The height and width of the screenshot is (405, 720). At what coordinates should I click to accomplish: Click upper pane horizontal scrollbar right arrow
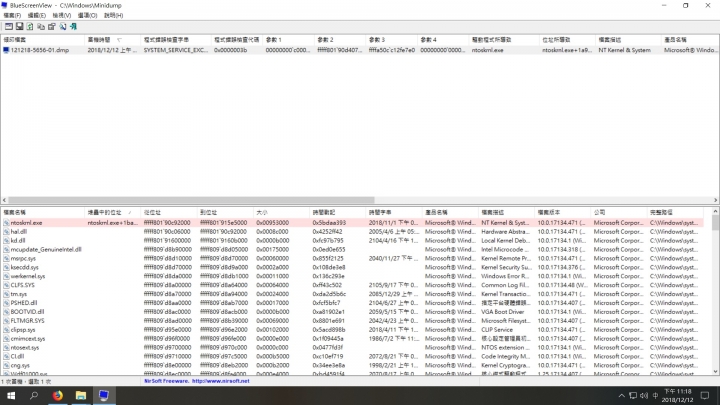(x=715, y=200)
